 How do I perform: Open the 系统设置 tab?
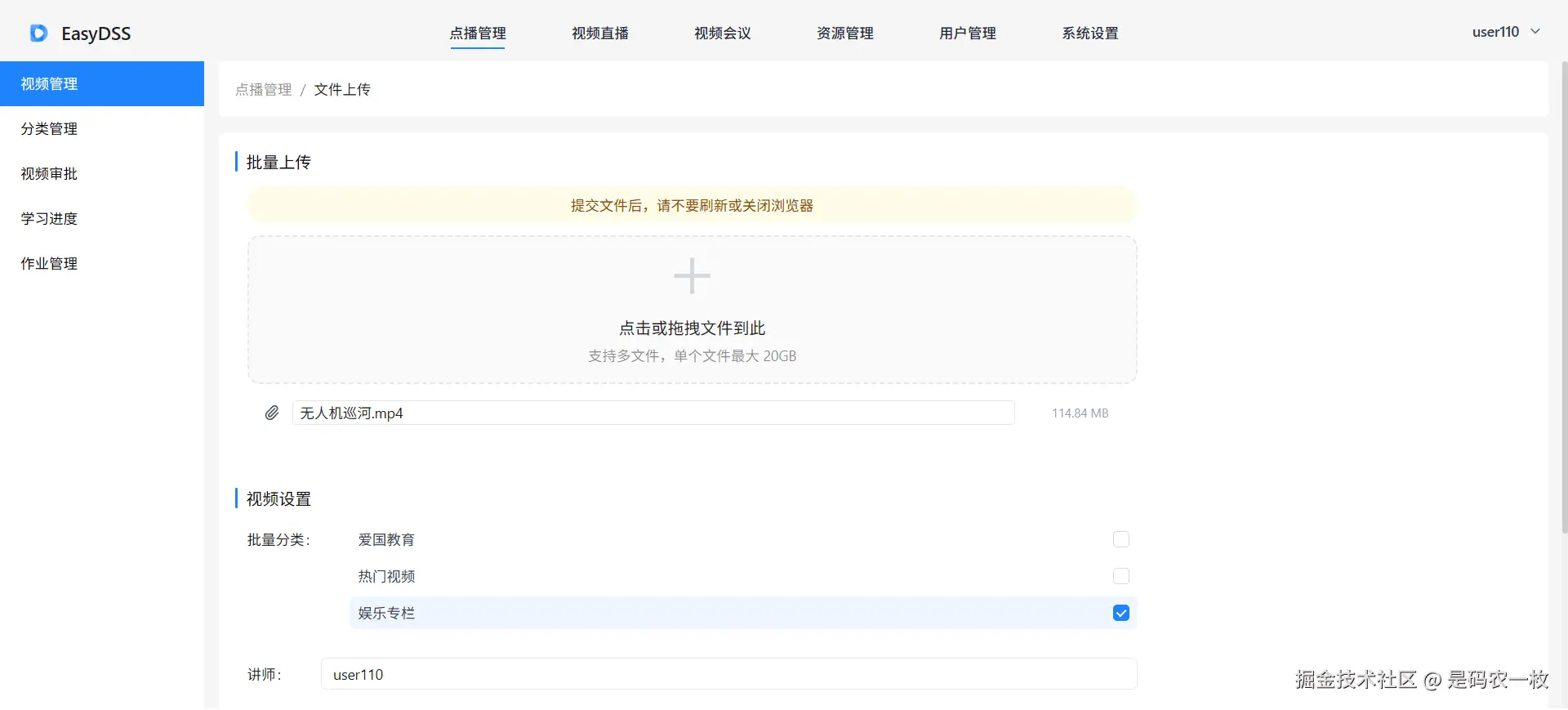(x=1090, y=33)
